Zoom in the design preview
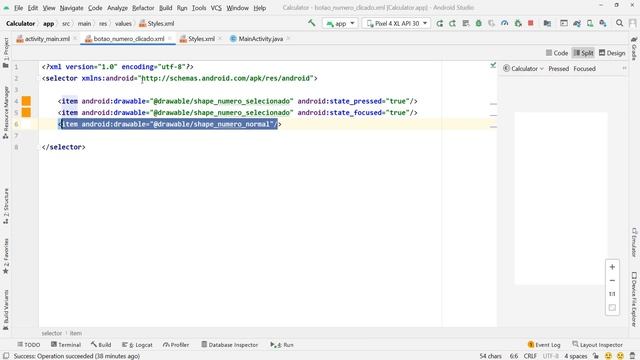Viewport: 640px width, 360px height. (x=612, y=267)
